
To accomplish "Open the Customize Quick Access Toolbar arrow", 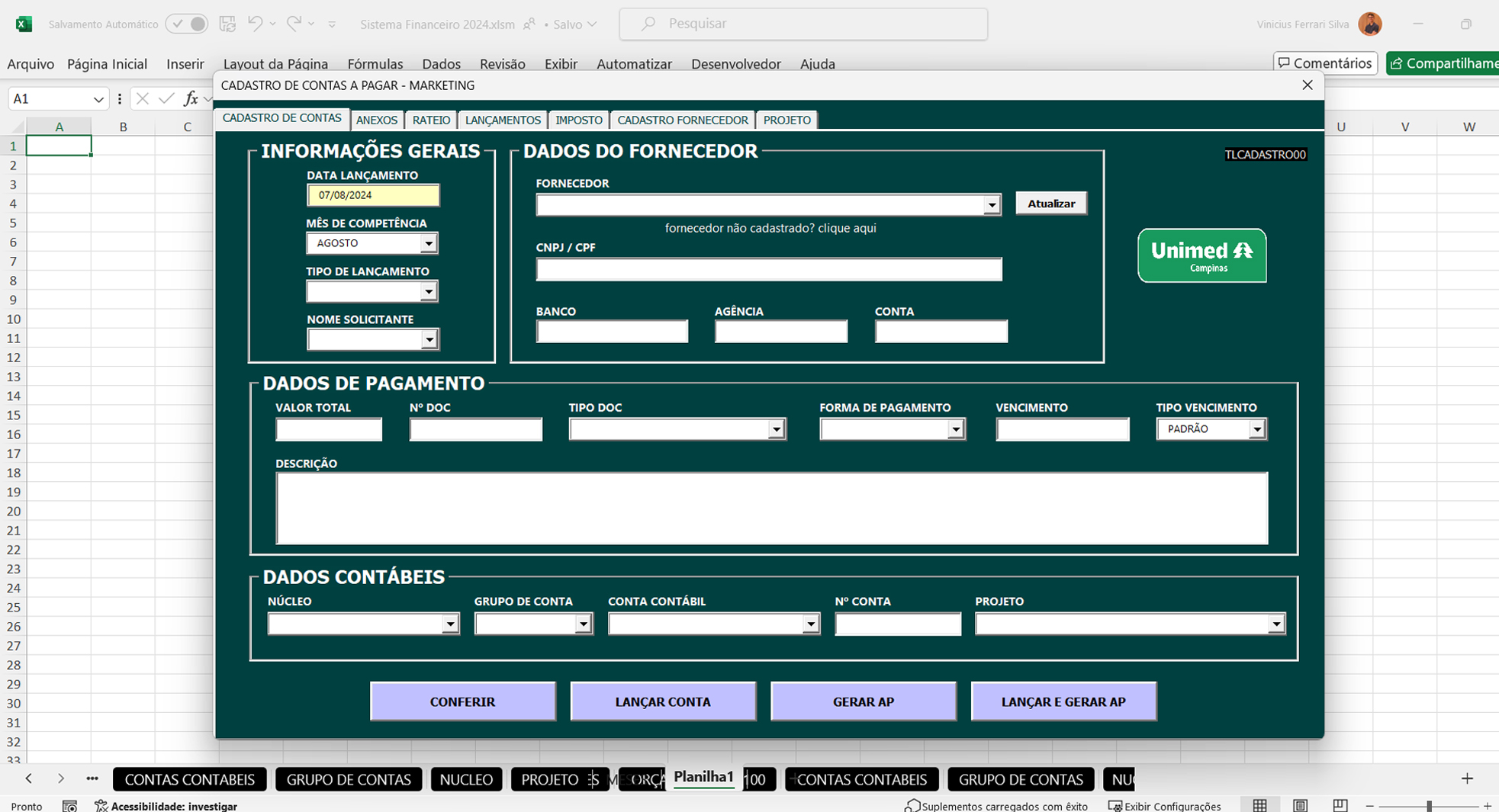I will click(x=332, y=24).
